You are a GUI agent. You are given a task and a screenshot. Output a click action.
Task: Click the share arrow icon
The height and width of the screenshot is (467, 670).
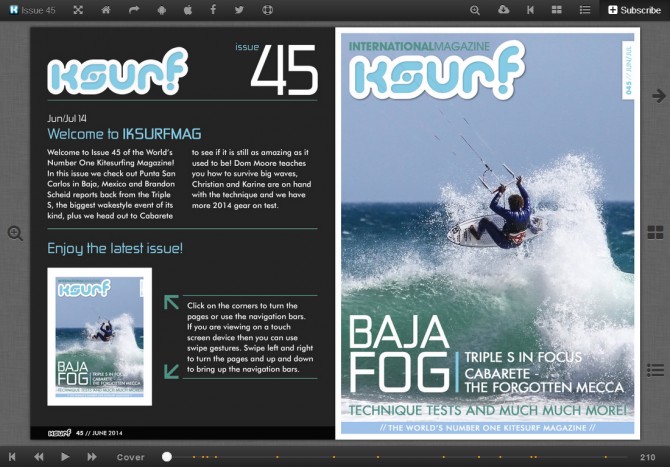(134, 10)
